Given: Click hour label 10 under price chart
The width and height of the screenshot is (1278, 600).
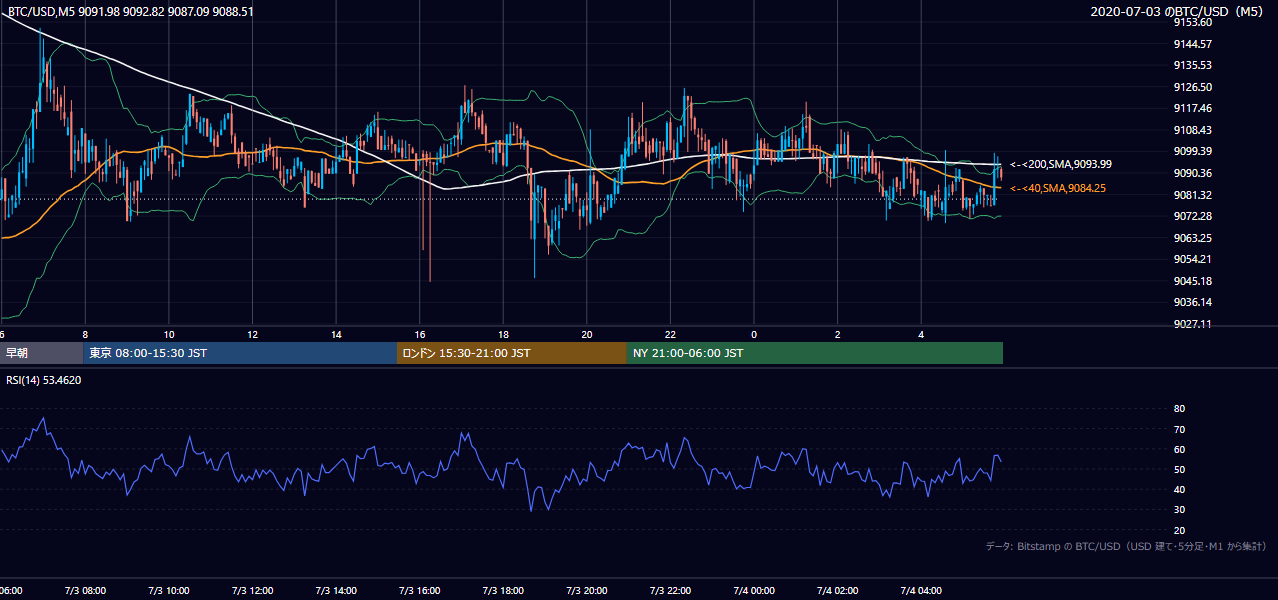Looking at the screenshot, I should tap(169, 334).
